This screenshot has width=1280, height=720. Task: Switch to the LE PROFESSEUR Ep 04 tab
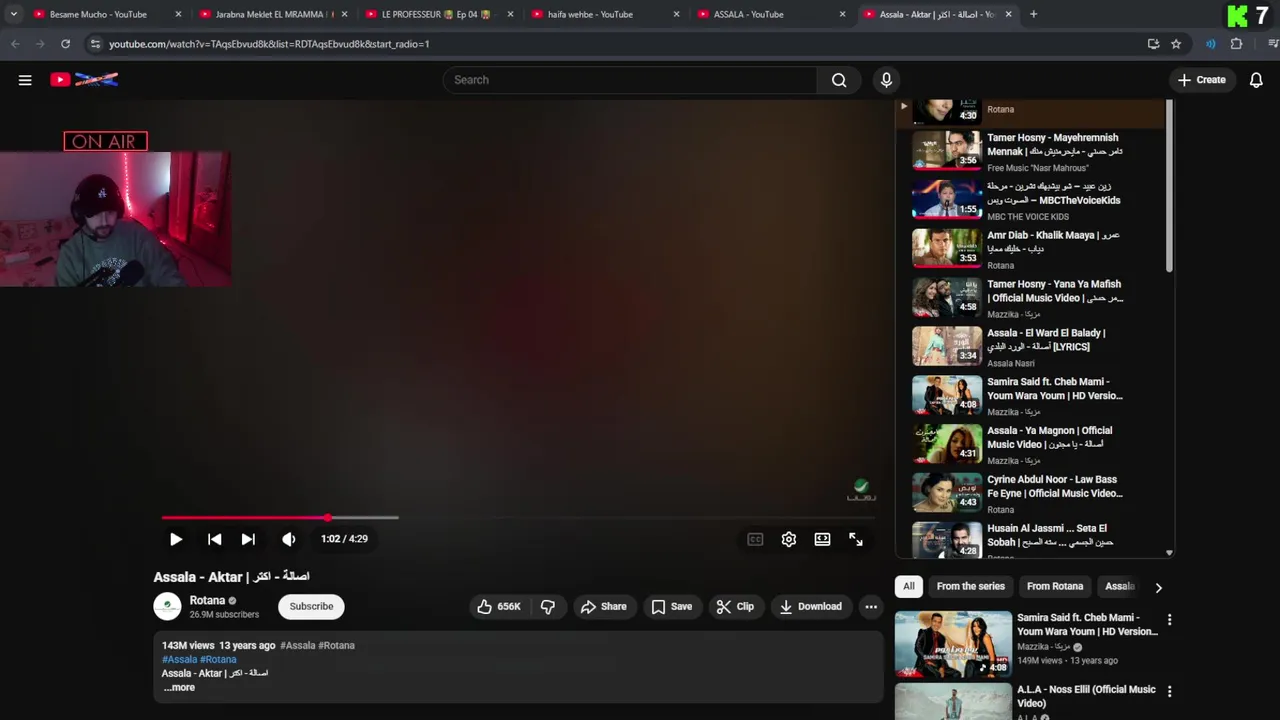439,14
